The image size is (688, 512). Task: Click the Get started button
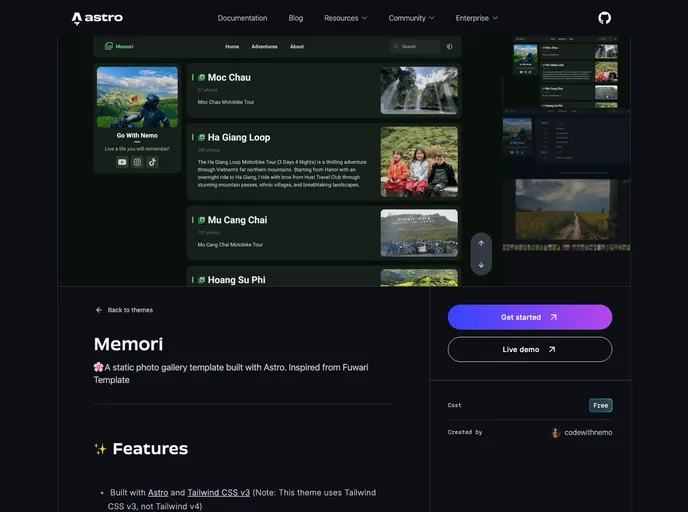point(529,317)
